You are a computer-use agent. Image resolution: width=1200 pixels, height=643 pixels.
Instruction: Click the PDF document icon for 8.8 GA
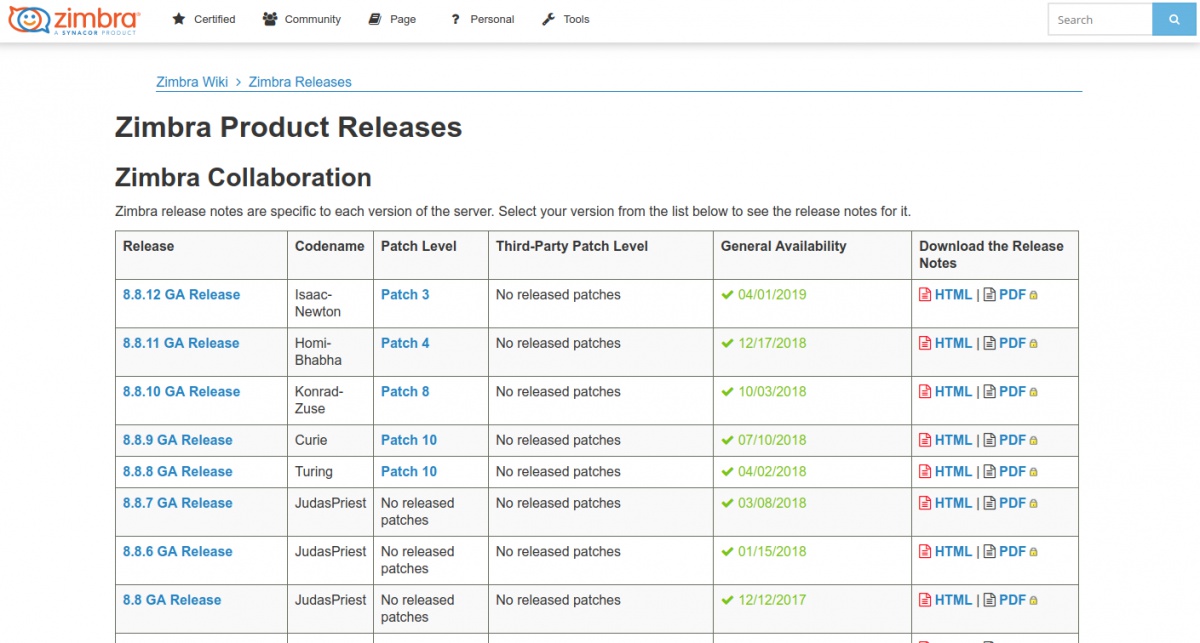point(990,600)
